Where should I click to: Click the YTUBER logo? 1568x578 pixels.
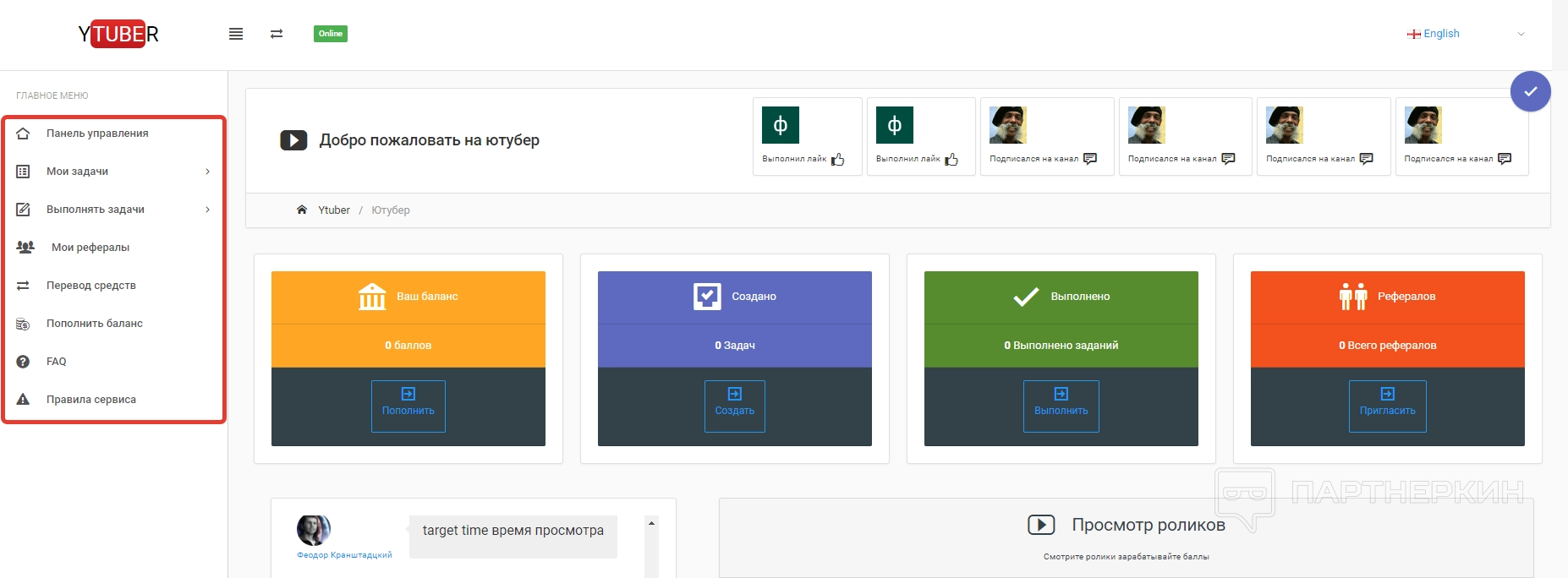pos(118,34)
